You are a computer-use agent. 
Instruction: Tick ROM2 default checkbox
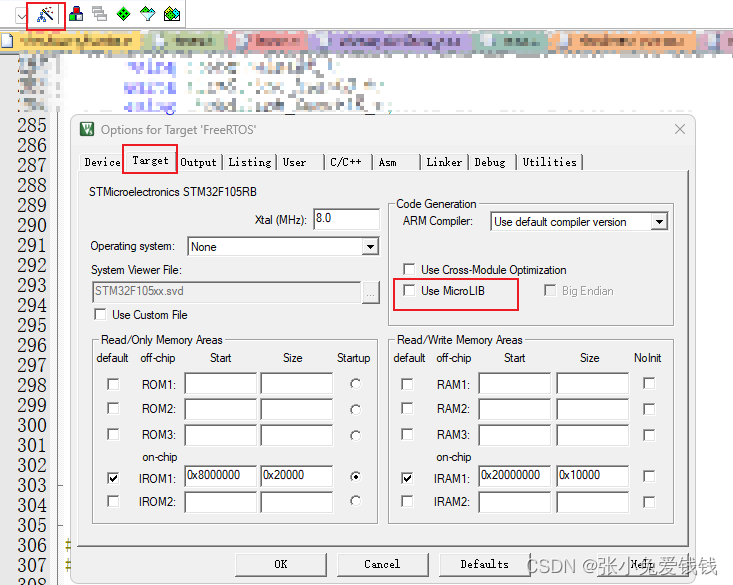coord(113,408)
